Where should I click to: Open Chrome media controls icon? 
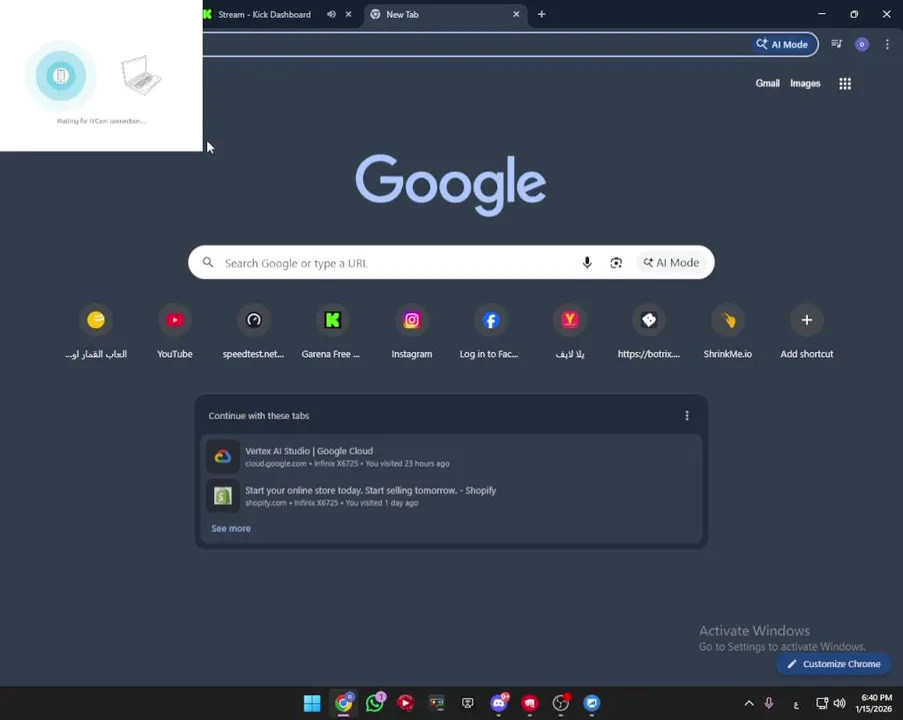pos(837,44)
